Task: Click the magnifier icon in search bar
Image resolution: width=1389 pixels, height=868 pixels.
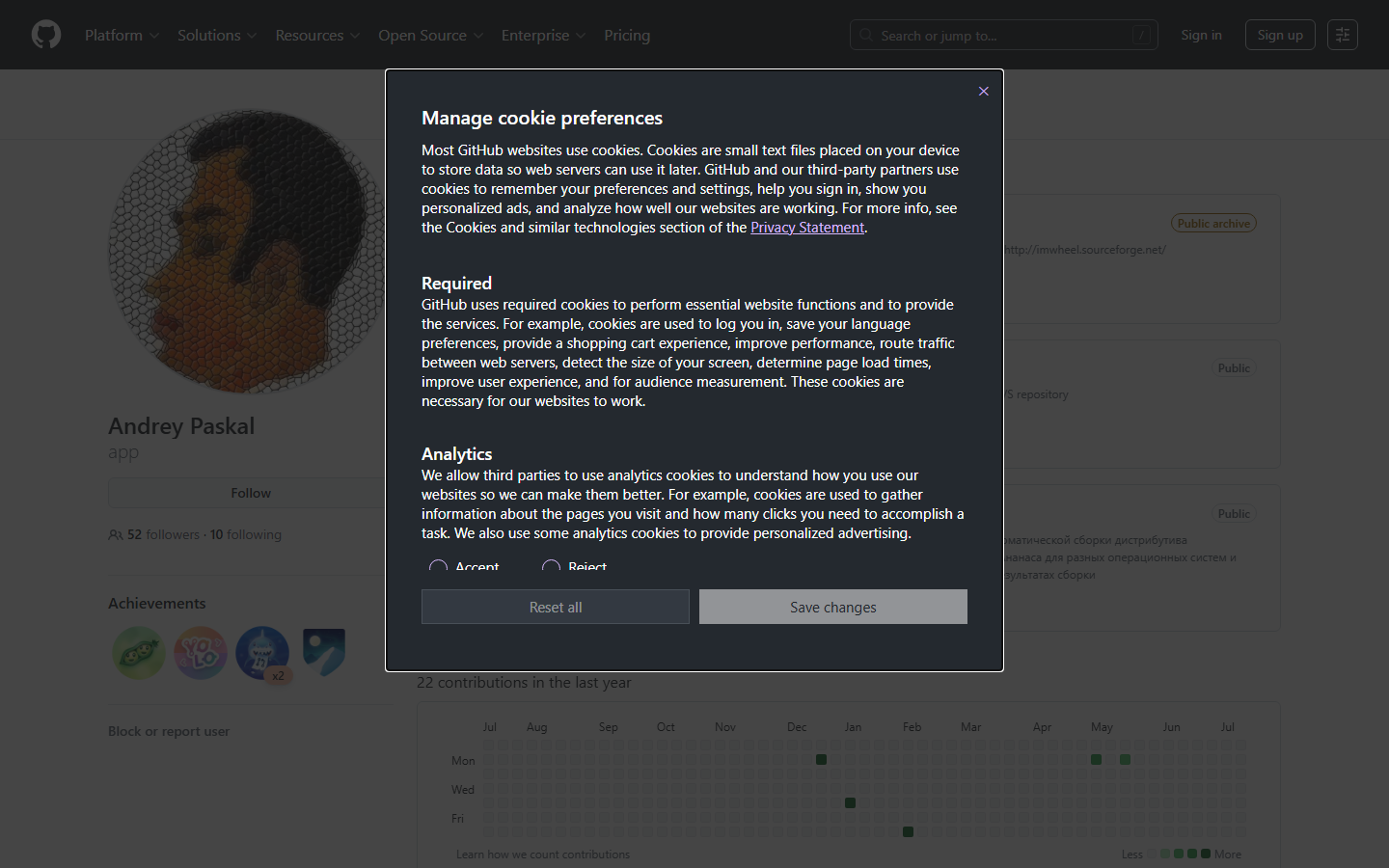Action: [866, 35]
